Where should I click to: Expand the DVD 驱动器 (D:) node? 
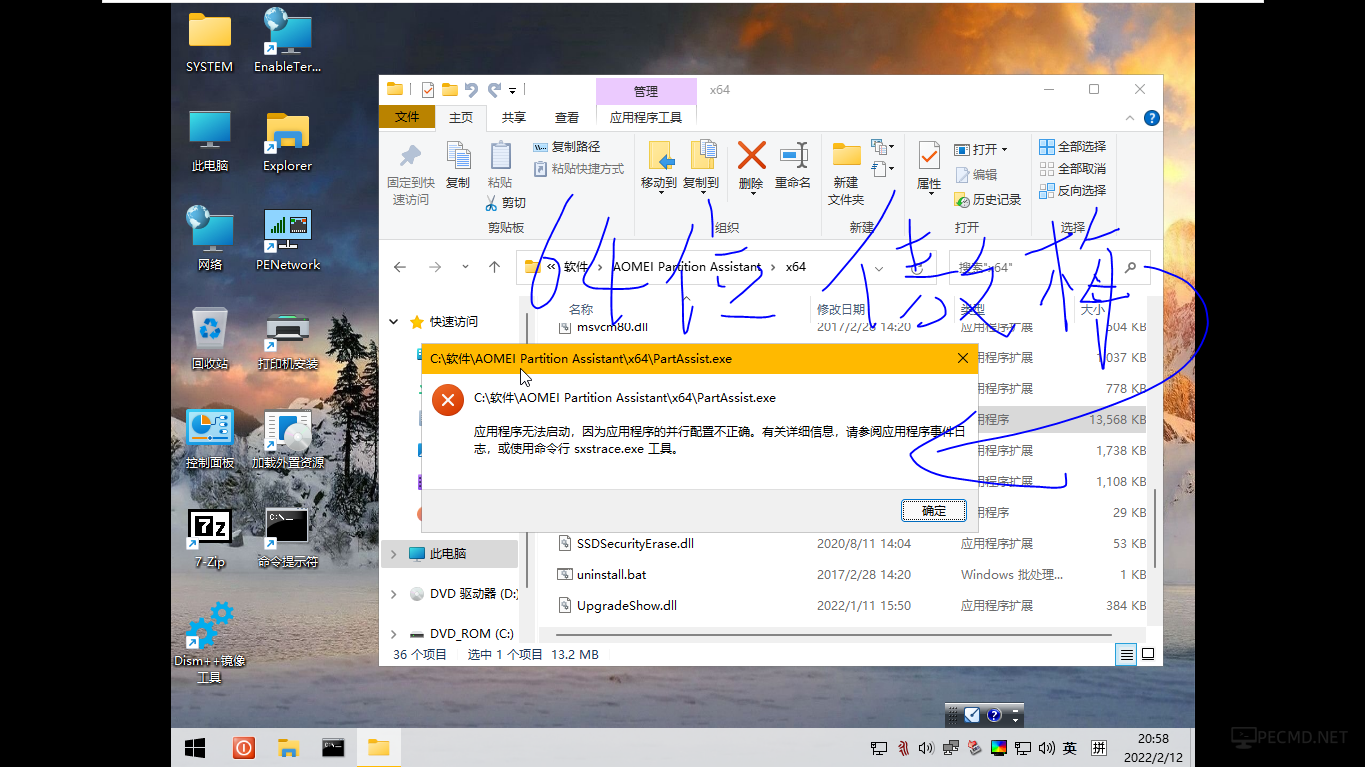394,594
